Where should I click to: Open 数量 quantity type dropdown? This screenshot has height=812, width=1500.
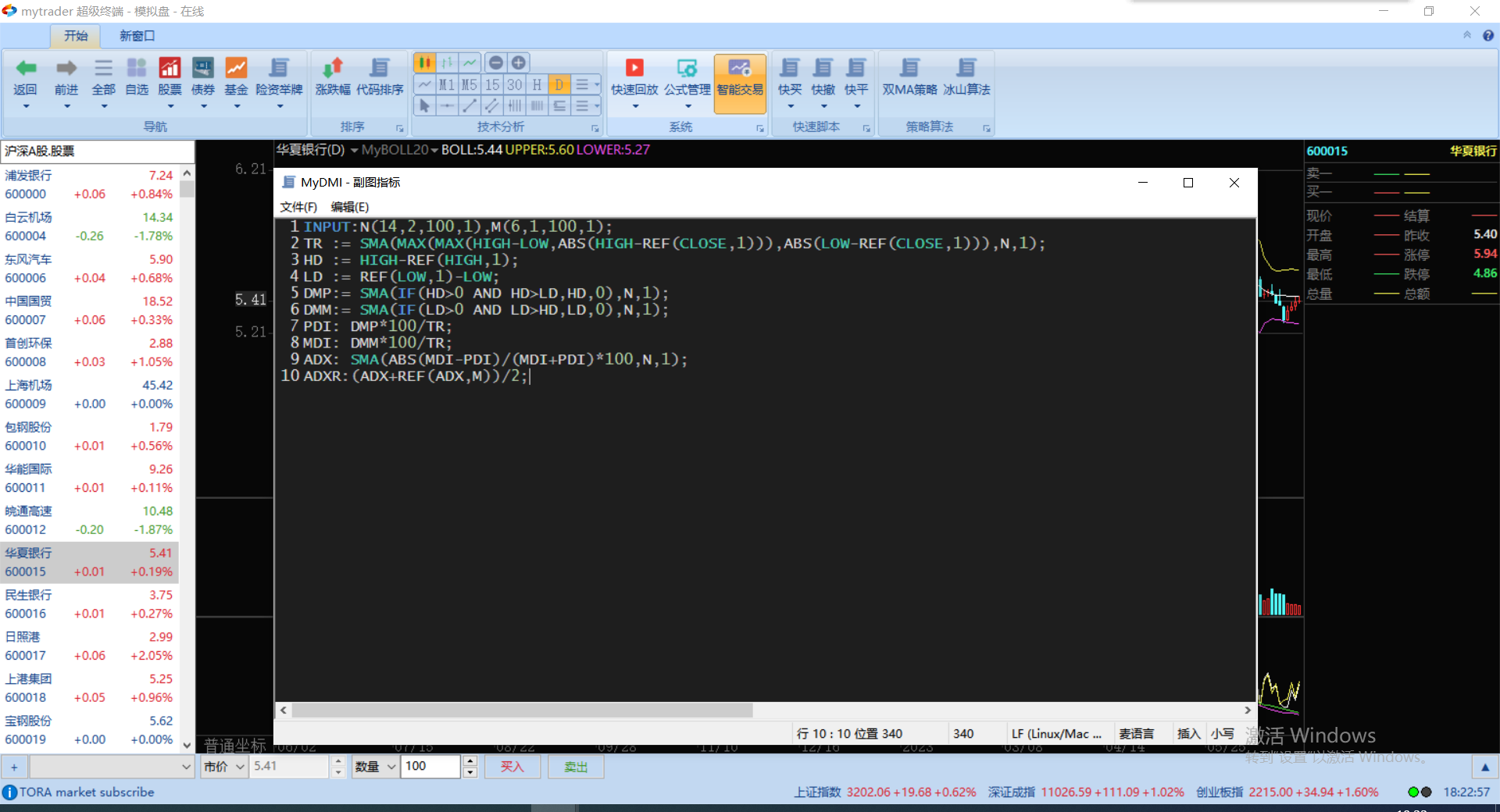pyautogui.click(x=375, y=767)
